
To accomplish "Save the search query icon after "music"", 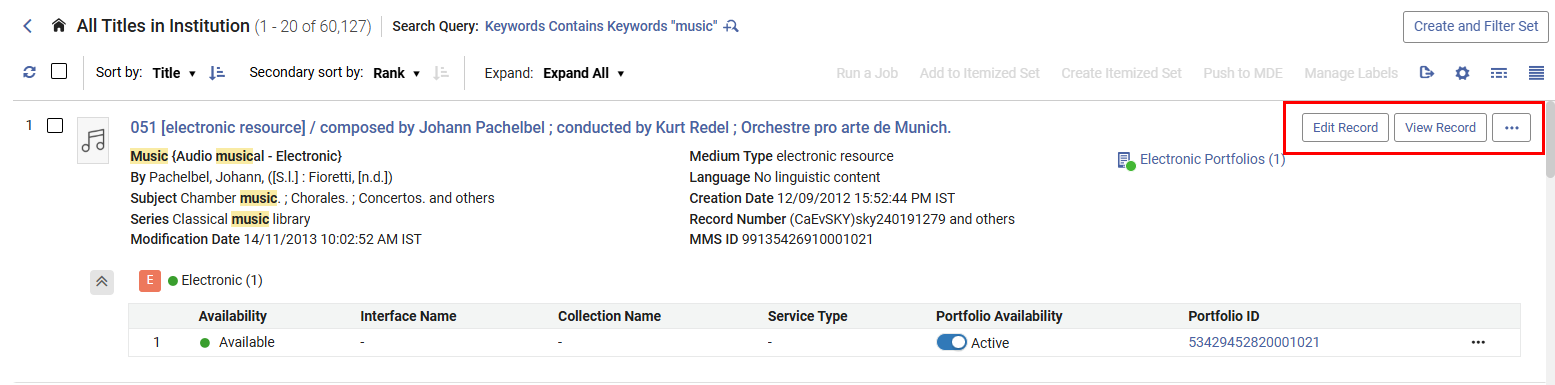I will (x=731, y=26).
